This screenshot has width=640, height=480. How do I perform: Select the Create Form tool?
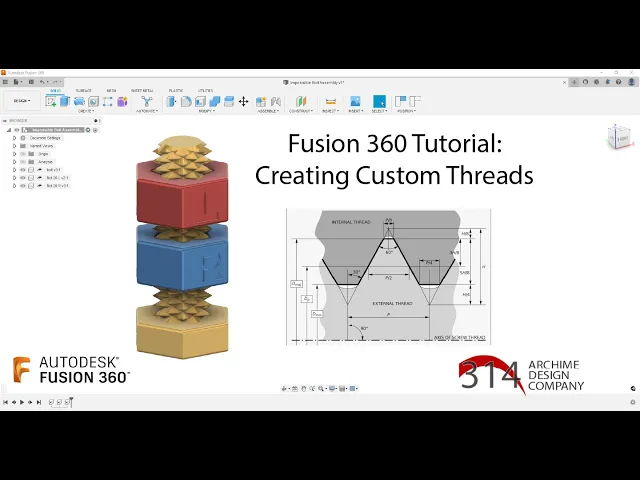pos(122,101)
